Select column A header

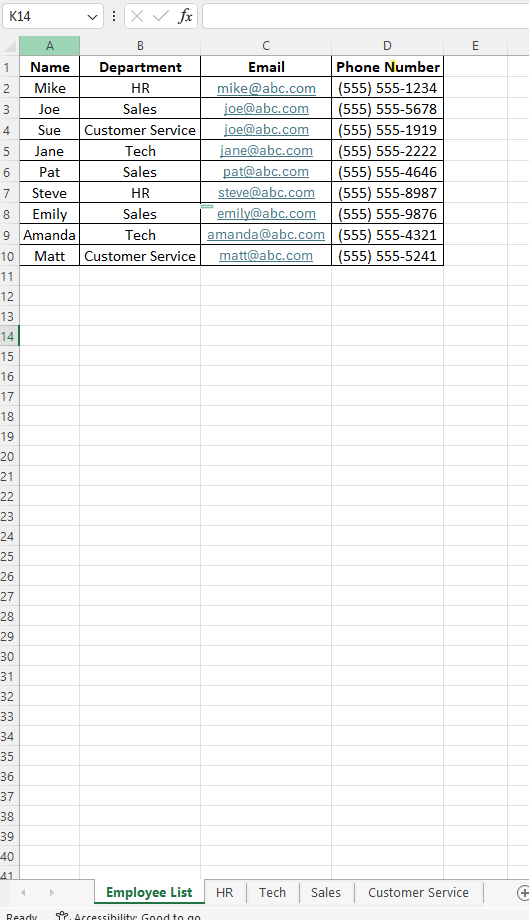coord(50,46)
